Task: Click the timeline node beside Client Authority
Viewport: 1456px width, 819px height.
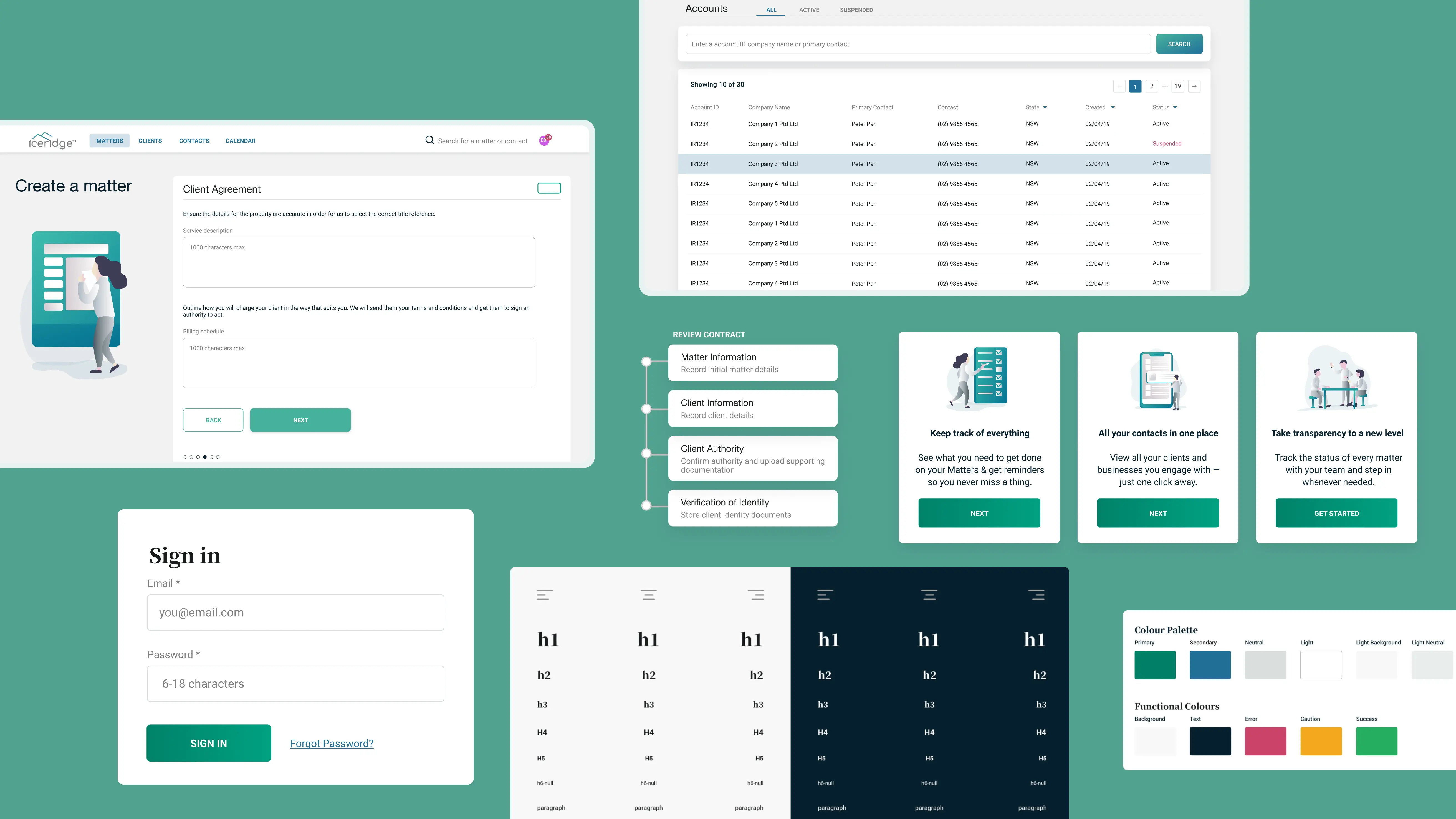Action: pyautogui.click(x=647, y=453)
